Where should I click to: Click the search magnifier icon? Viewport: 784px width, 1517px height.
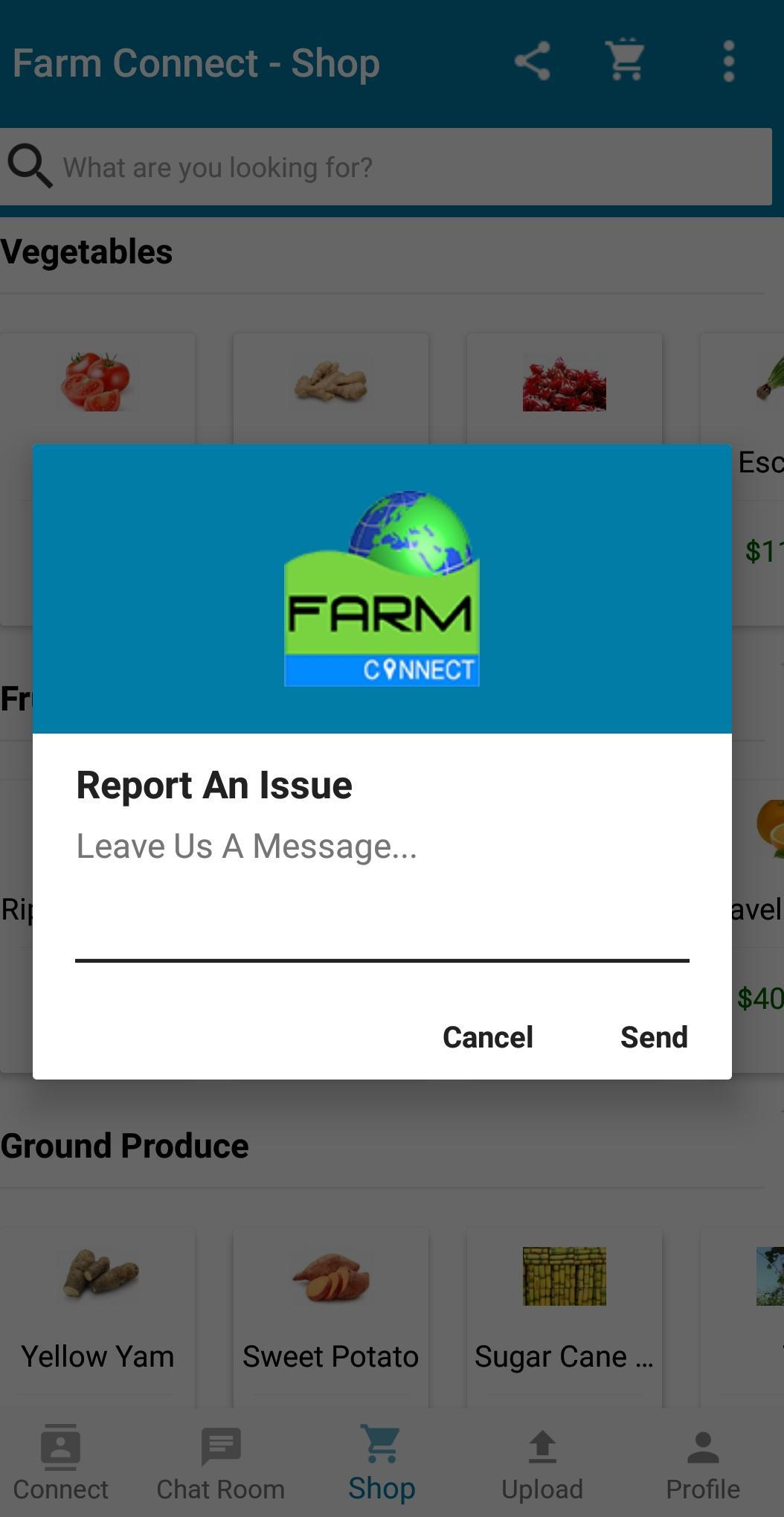30,166
